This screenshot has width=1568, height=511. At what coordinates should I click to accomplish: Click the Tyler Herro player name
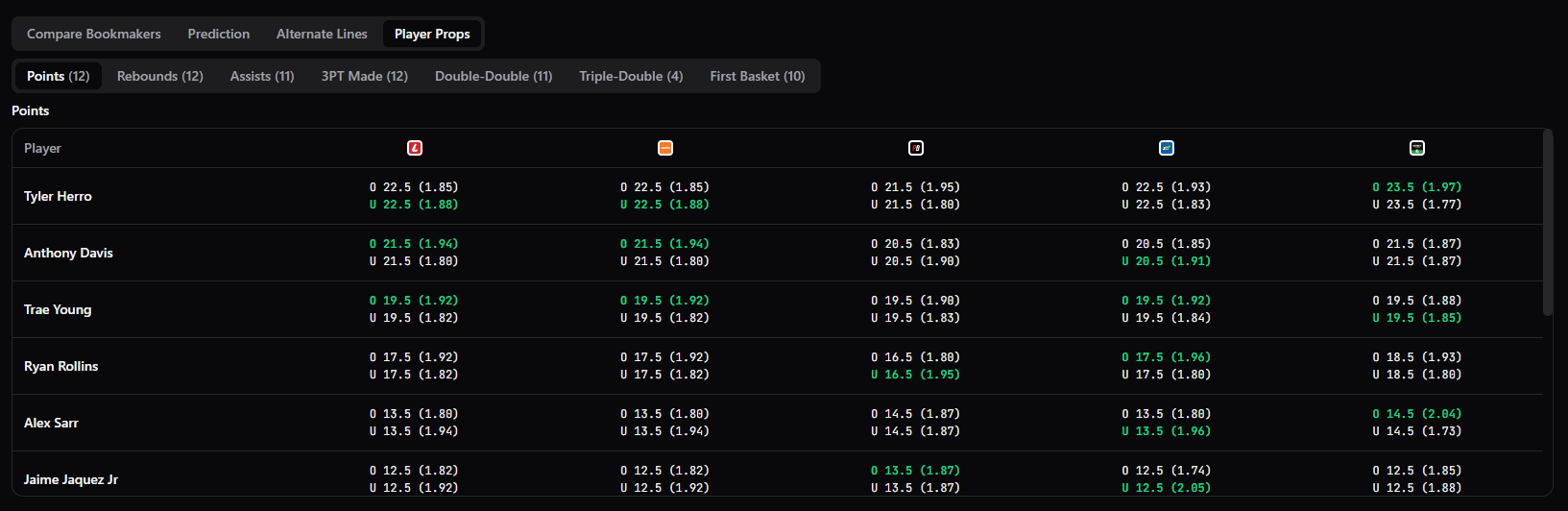58,196
